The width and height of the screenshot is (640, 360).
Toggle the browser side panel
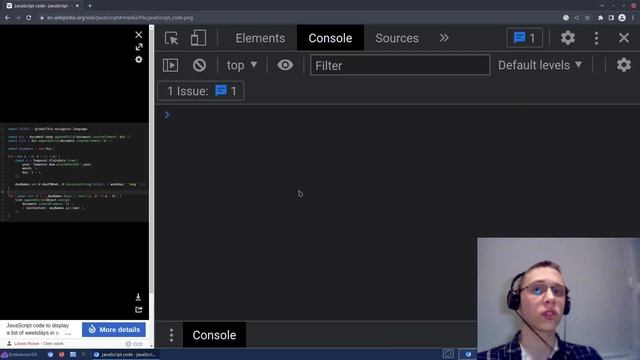coord(611,18)
